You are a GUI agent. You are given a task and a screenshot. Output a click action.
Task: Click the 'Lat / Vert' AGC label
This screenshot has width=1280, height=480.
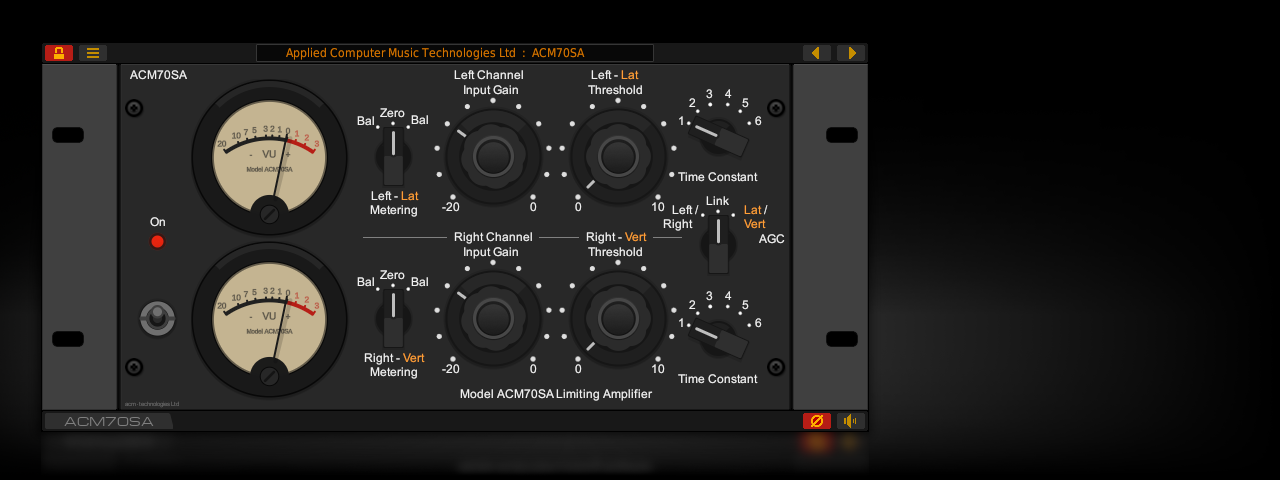(x=756, y=217)
